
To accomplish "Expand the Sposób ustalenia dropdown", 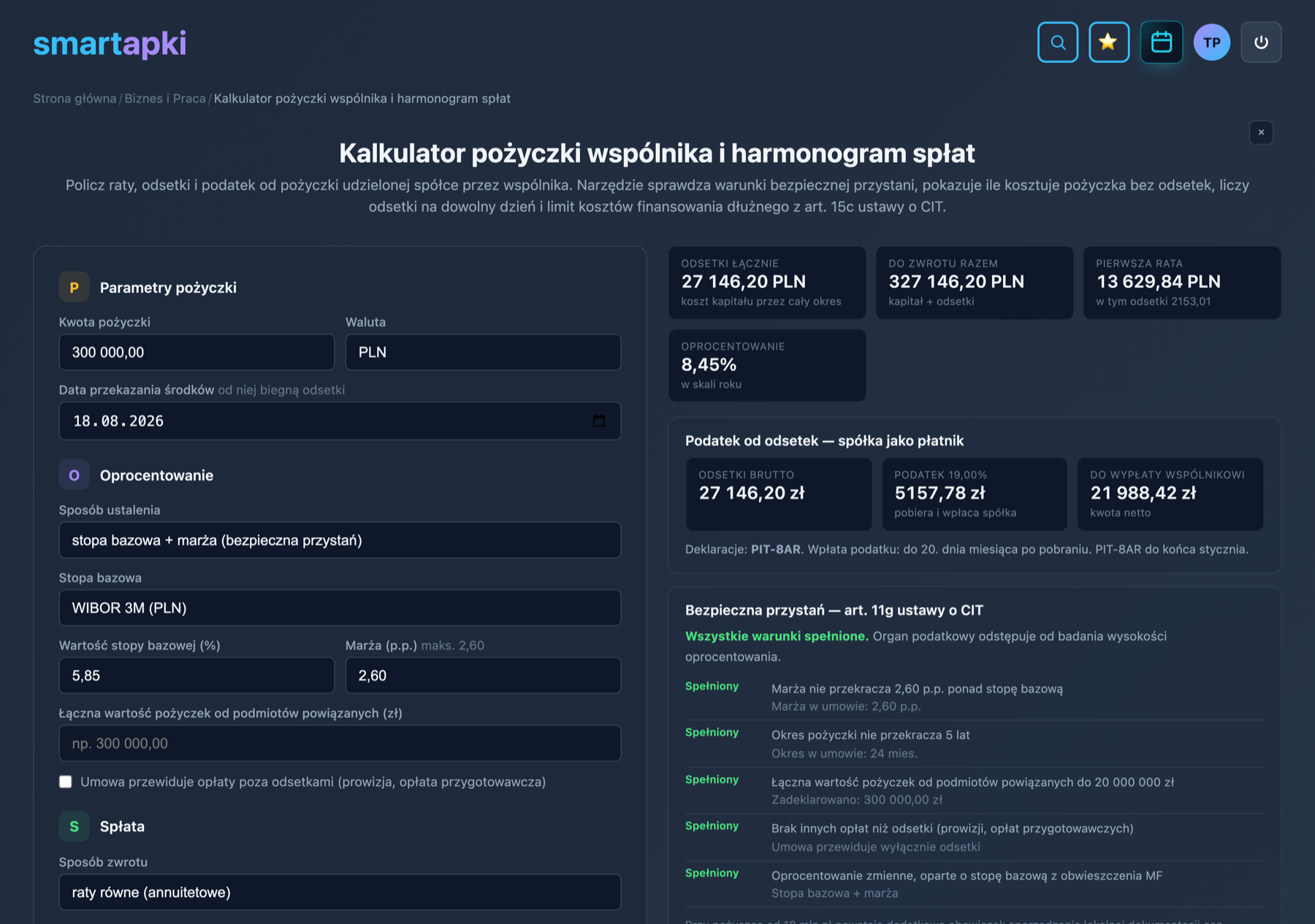I will click(x=340, y=540).
